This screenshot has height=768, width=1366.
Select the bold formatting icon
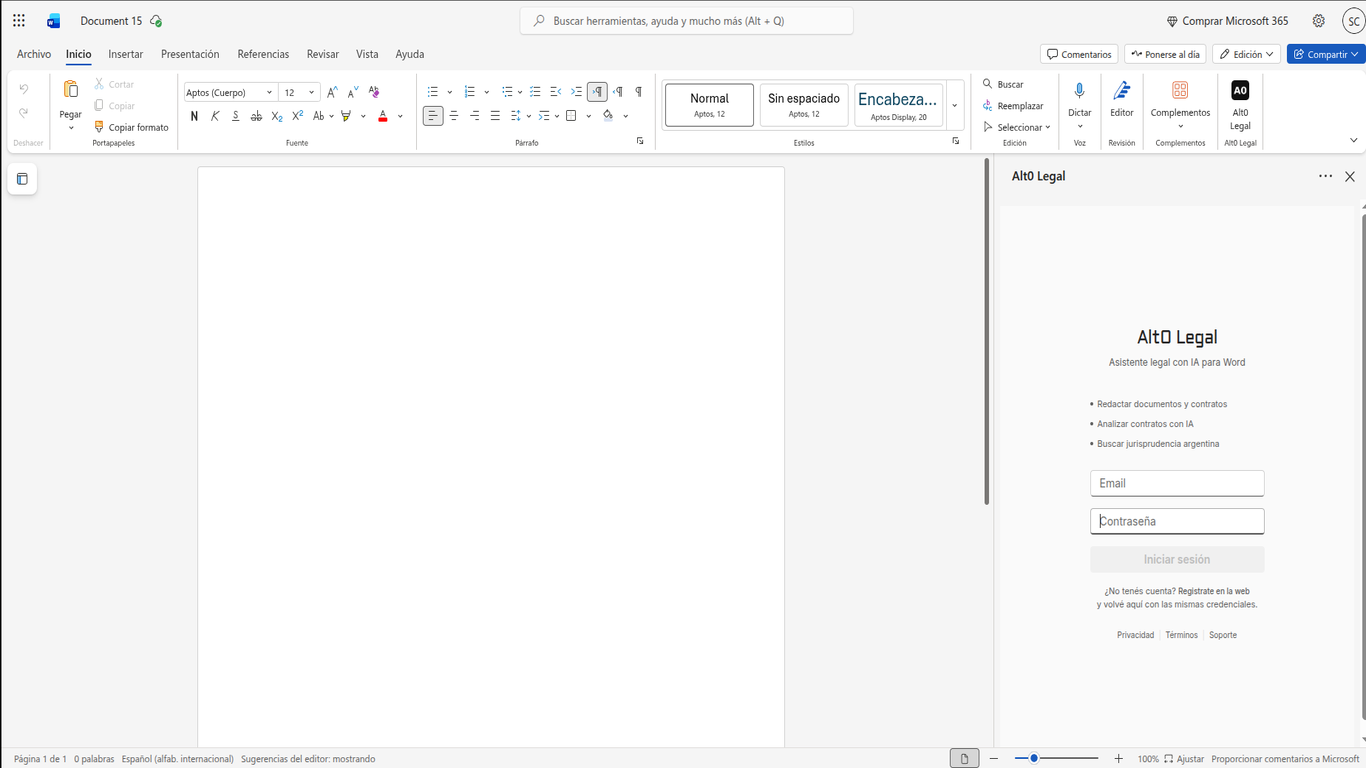194,115
